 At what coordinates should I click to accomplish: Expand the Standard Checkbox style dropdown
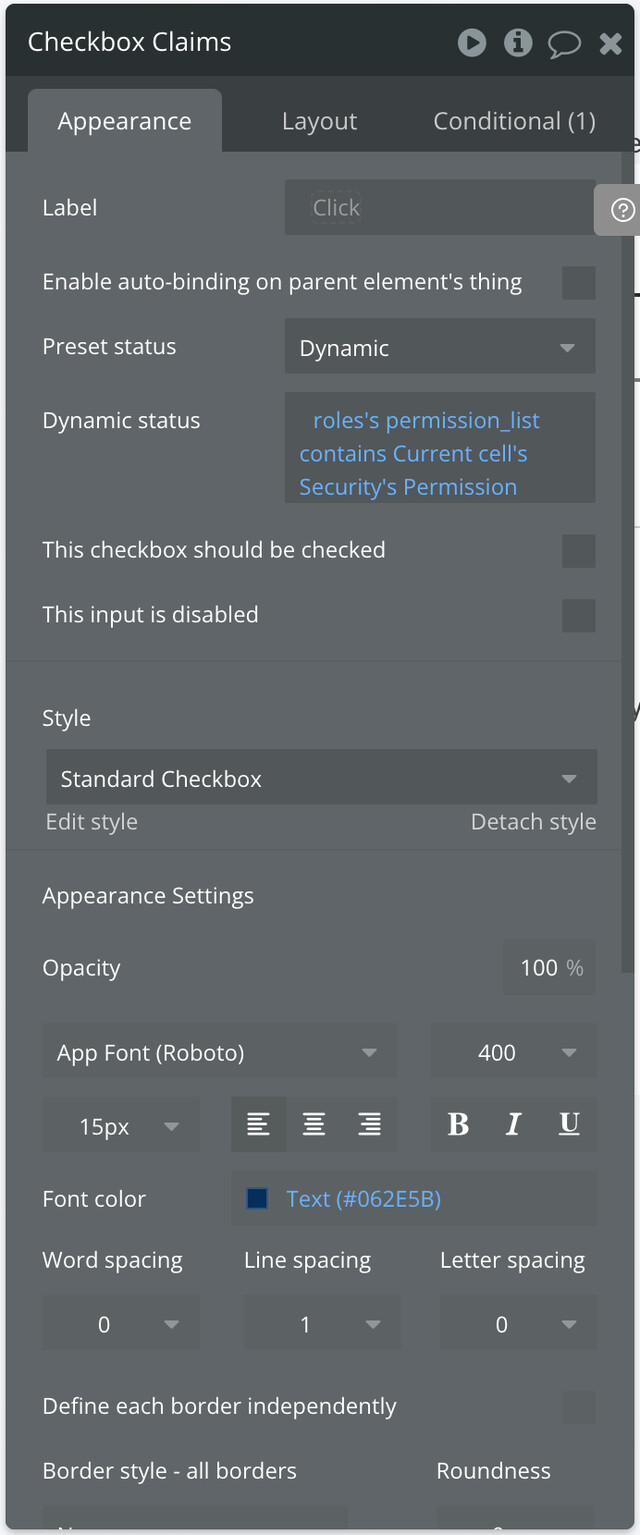(321, 778)
